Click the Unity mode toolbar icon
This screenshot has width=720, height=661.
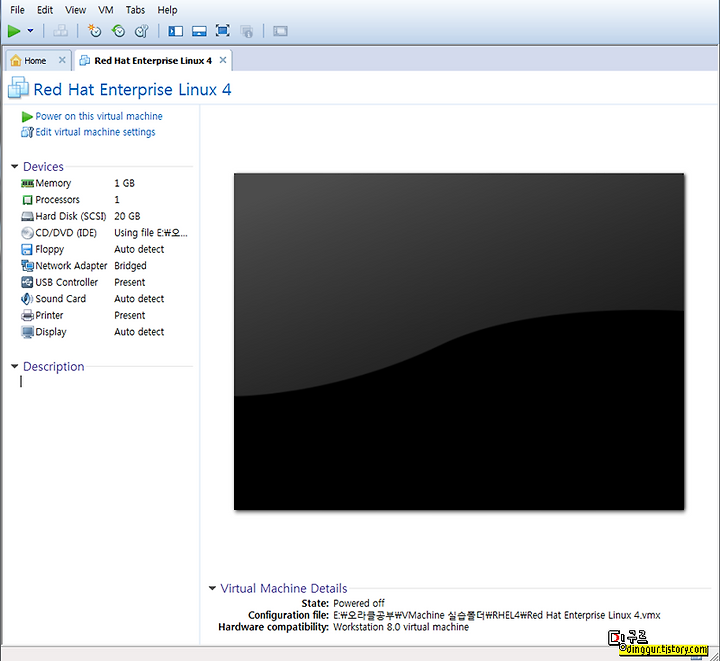click(x=247, y=31)
